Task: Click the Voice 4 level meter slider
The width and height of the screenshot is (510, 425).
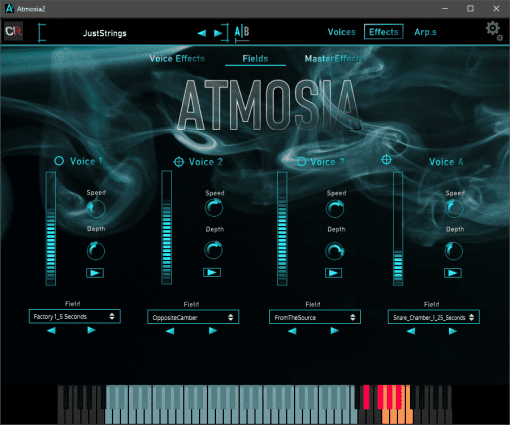Action: pos(398,229)
